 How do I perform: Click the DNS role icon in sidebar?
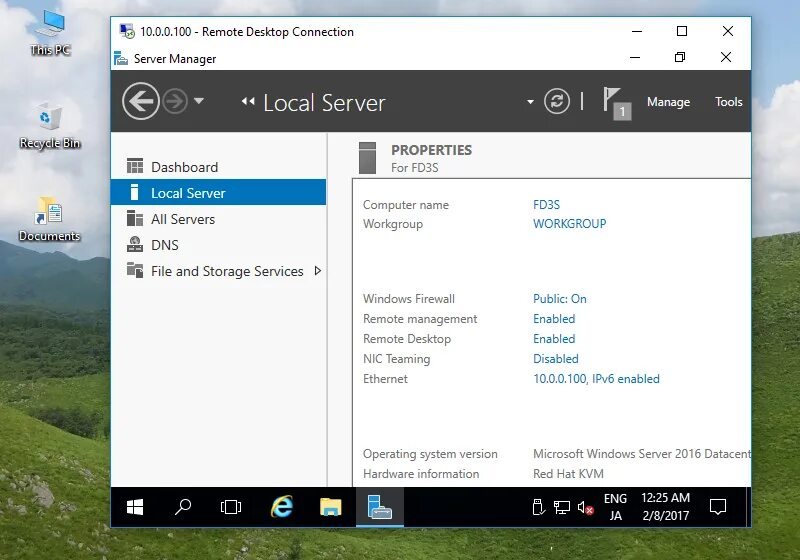pos(135,244)
